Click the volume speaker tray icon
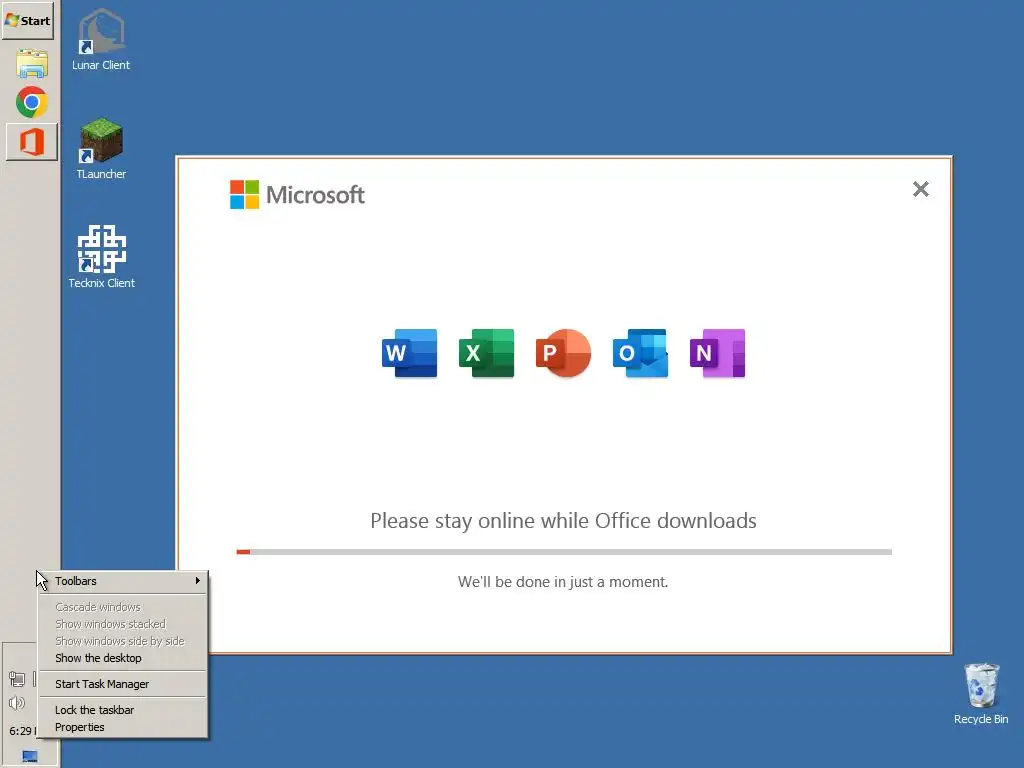 click(x=17, y=703)
